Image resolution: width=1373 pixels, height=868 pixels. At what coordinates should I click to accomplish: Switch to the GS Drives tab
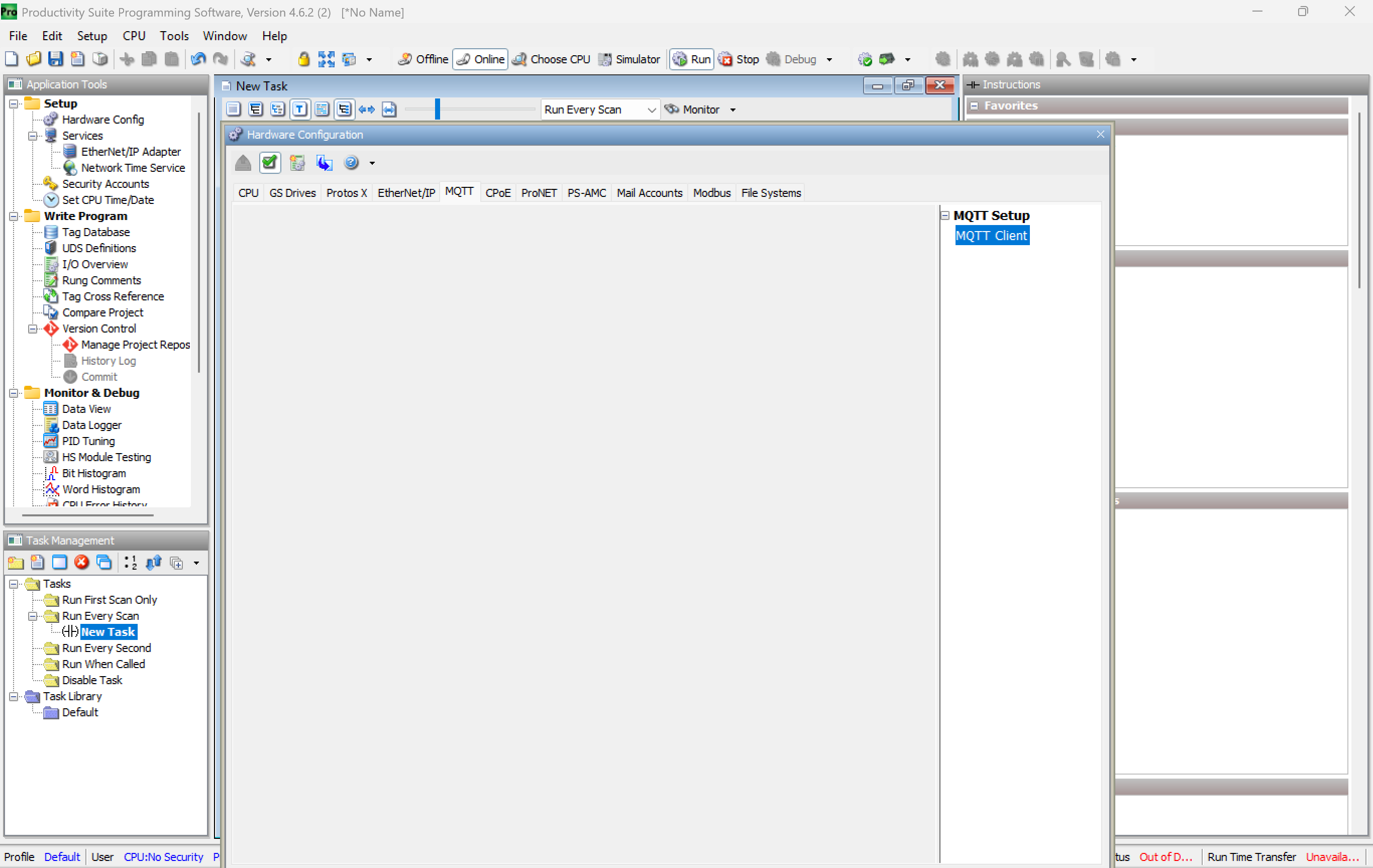pyautogui.click(x=292, y=192)
